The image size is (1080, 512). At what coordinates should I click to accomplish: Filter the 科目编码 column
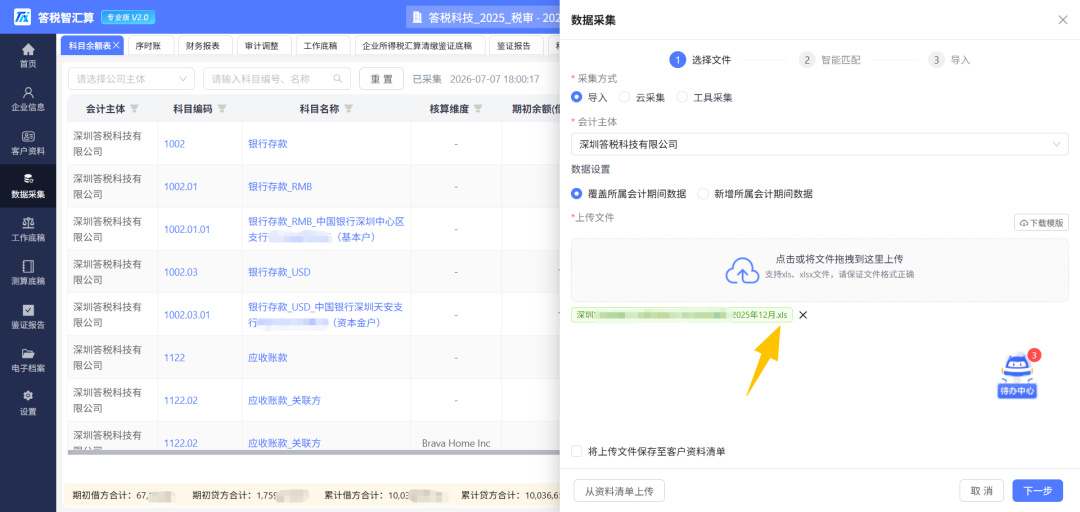(x=222, y=109)
